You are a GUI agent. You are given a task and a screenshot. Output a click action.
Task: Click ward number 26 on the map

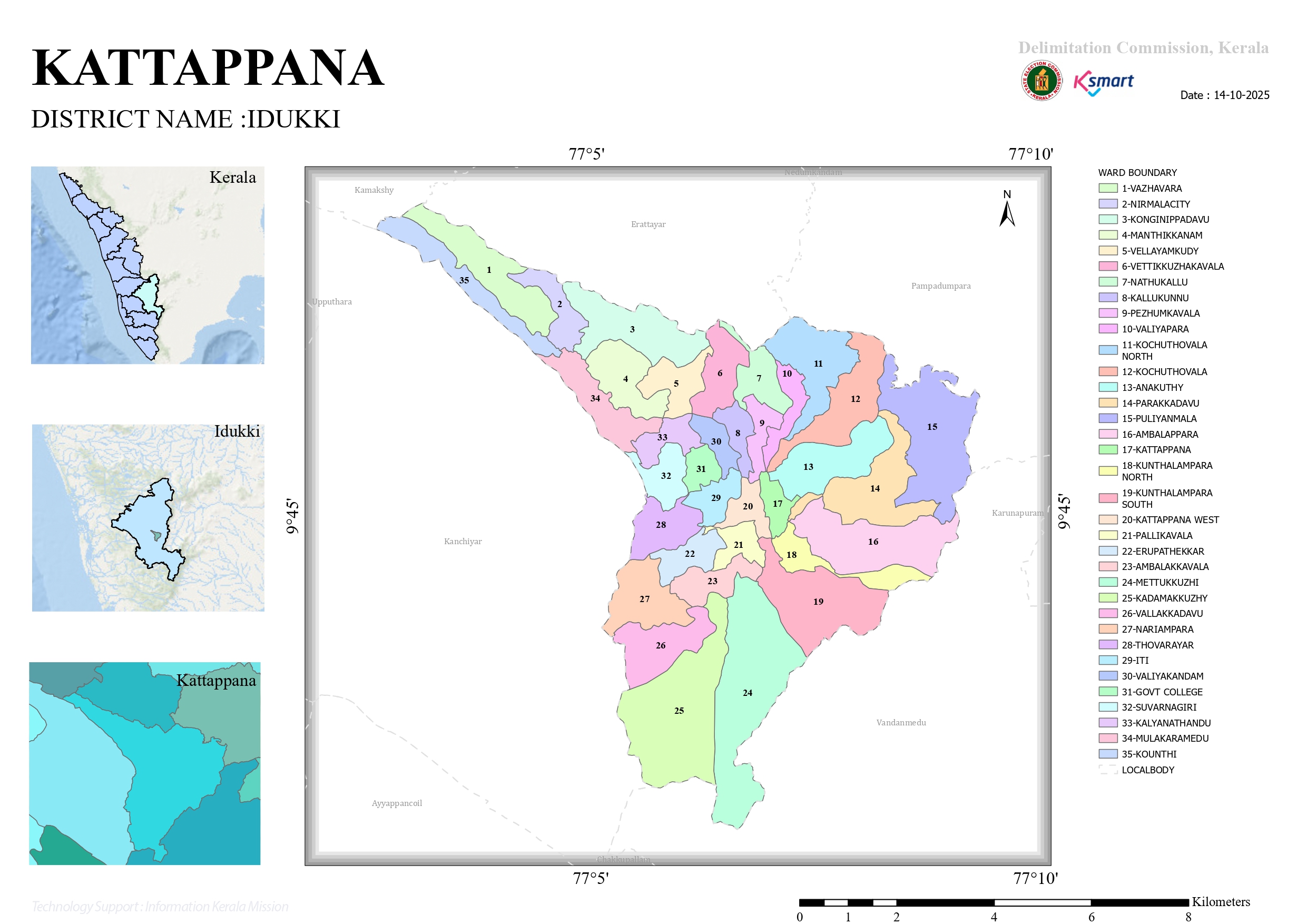click(660, 645)
